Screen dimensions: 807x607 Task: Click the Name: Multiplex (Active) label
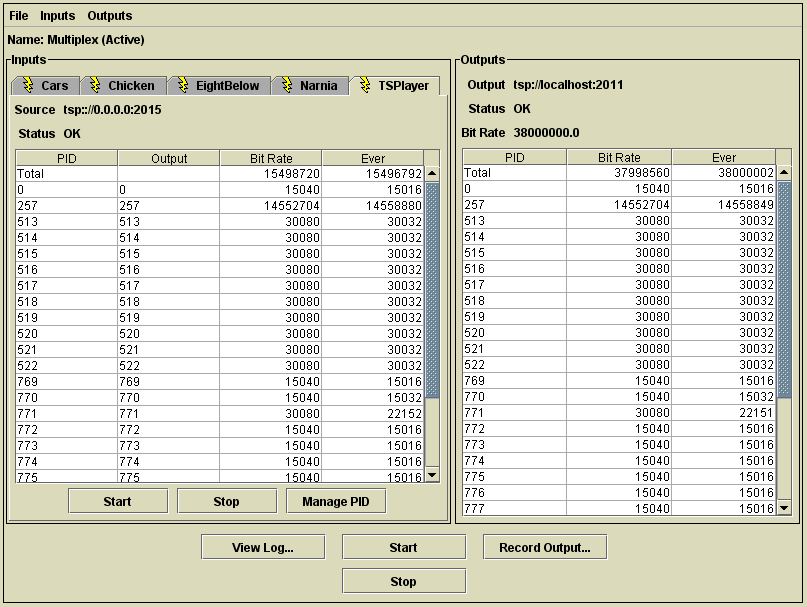click(x=76, y=40)
